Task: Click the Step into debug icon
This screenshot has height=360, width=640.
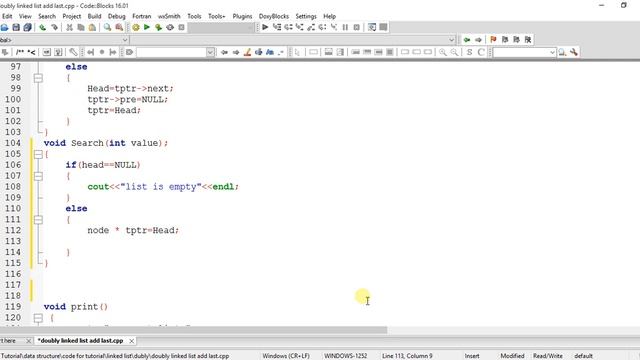Action: pyautogui.click(x=300, y=27)
